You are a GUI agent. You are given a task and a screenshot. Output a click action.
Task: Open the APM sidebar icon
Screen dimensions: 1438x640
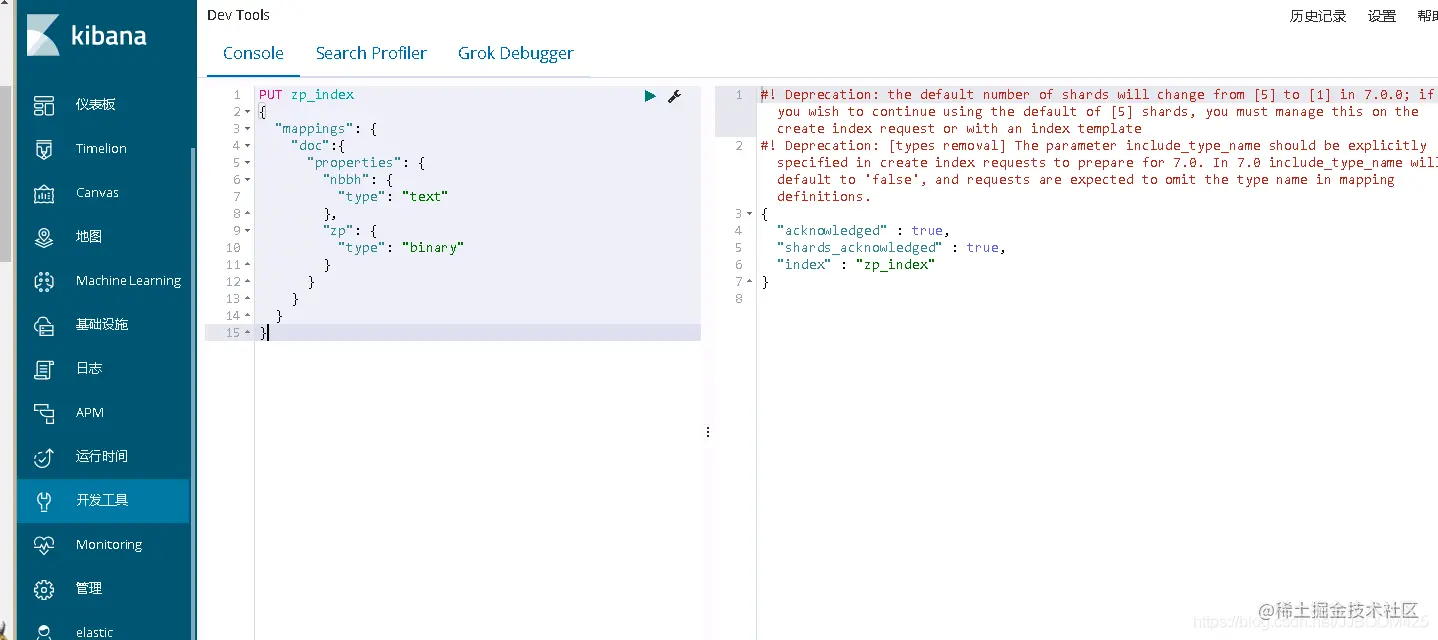44,413
